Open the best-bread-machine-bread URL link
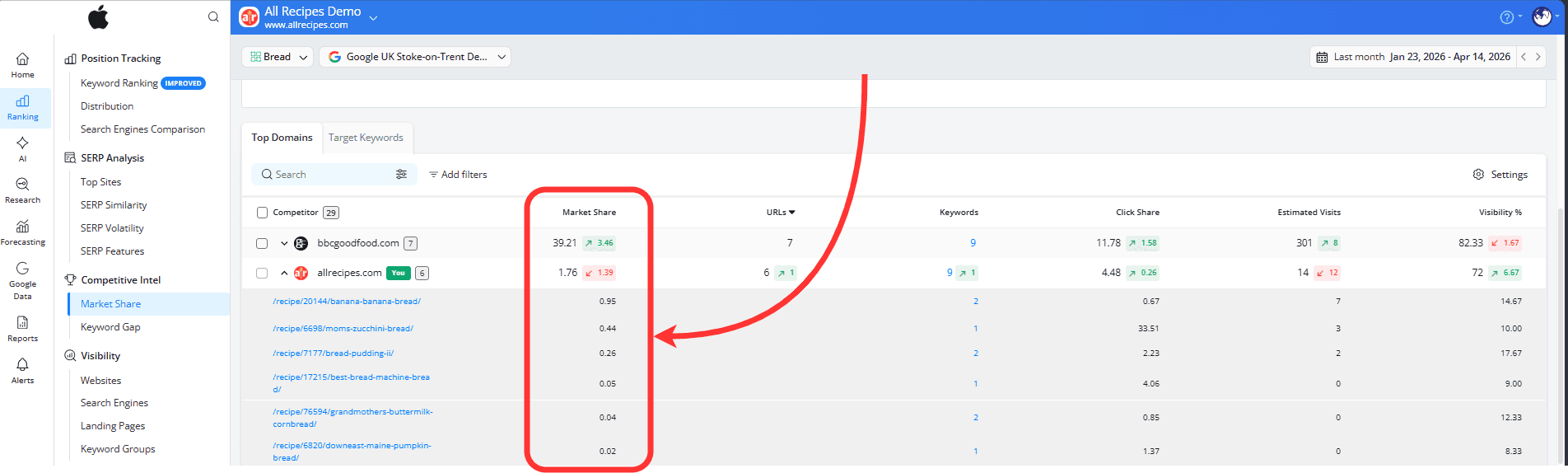 click(x=351, y=383)
